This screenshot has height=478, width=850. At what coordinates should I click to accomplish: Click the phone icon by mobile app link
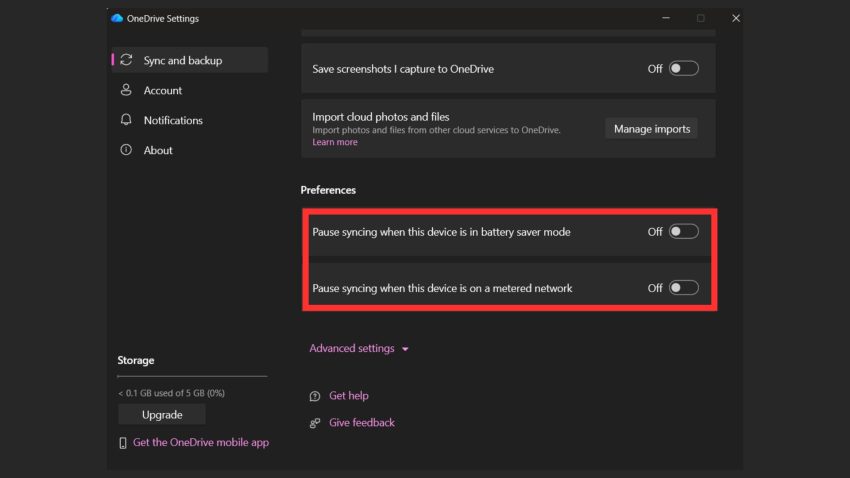coord(123,443)
